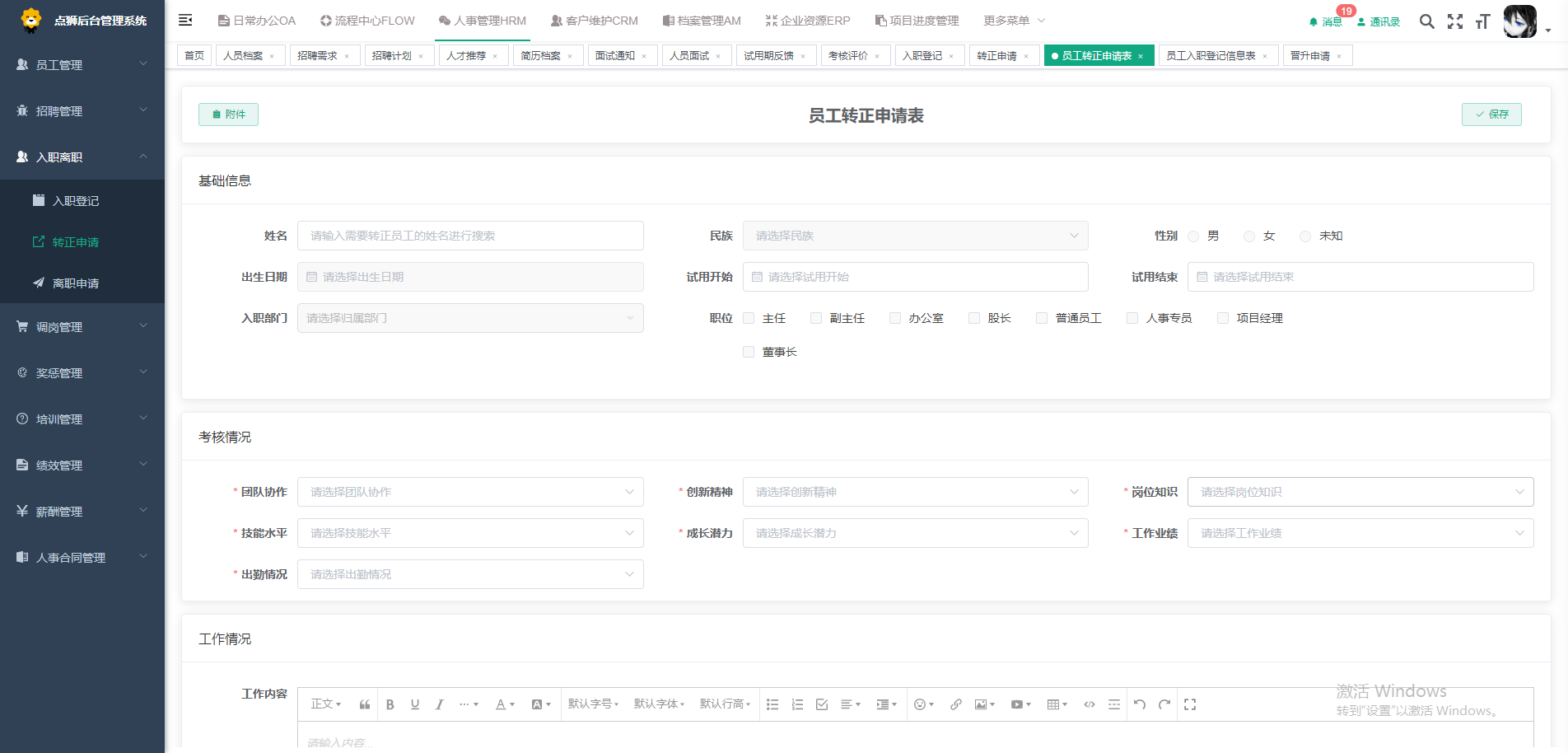Switch to the 人事管理HRM top menu

483,21
